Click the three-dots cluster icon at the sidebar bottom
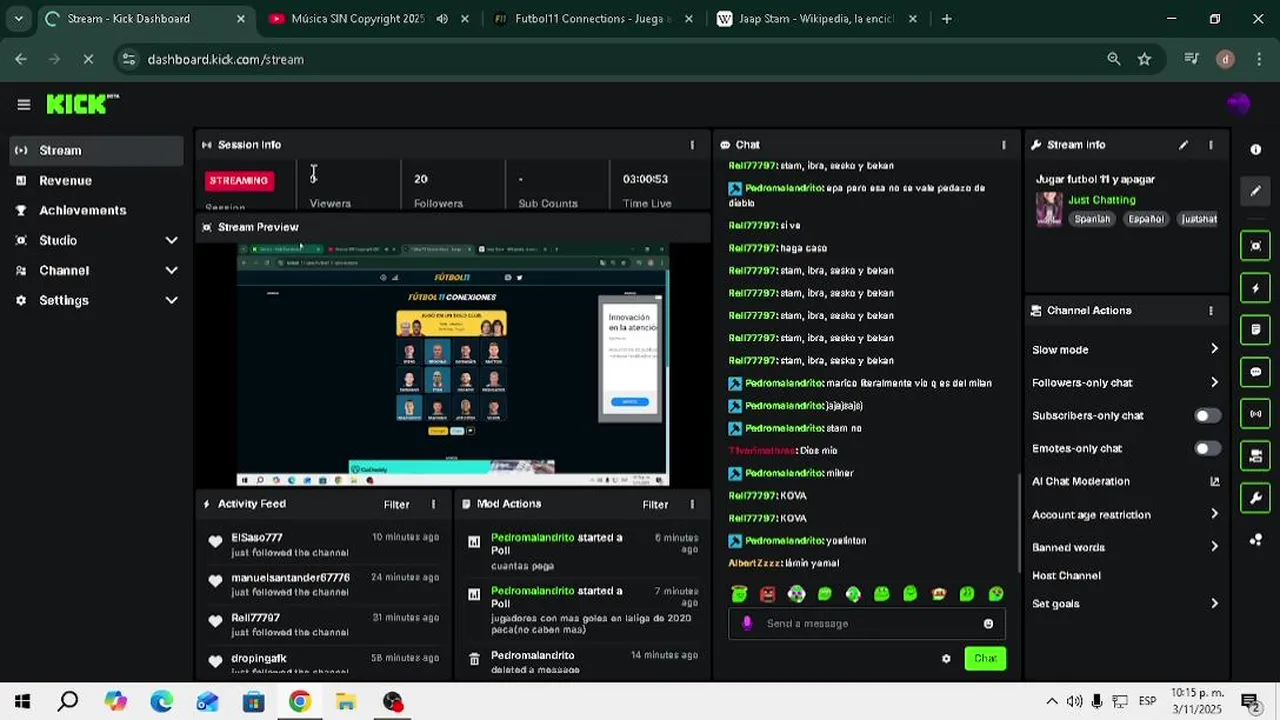 click(x=1256, y=540)
